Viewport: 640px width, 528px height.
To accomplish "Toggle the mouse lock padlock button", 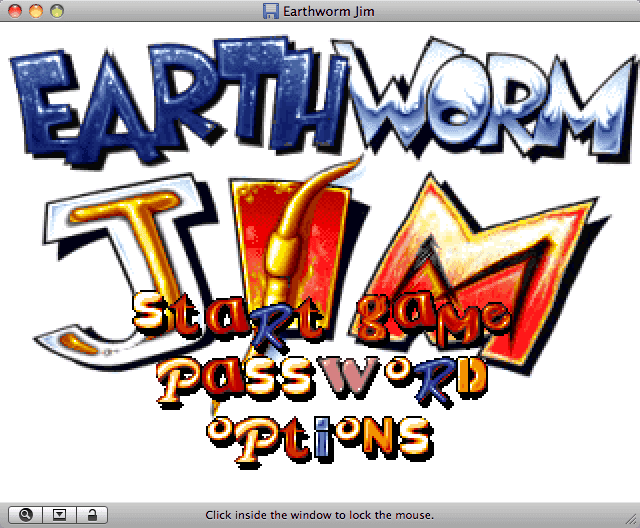I will 92,515.
